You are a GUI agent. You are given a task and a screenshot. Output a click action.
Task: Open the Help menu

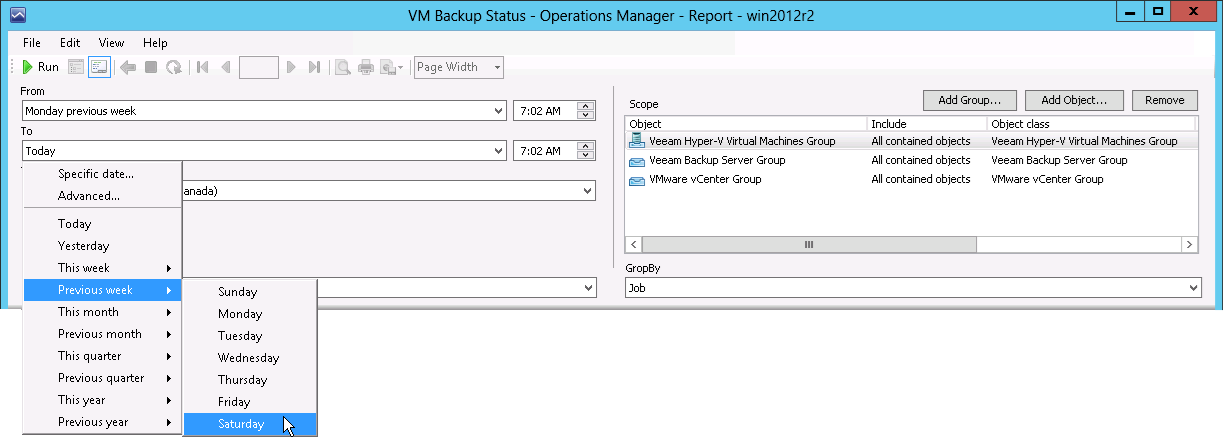[155, 43]
